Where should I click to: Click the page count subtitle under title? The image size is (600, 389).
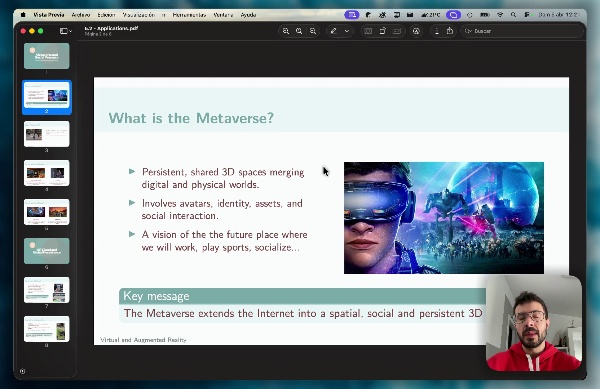(98, 34)
